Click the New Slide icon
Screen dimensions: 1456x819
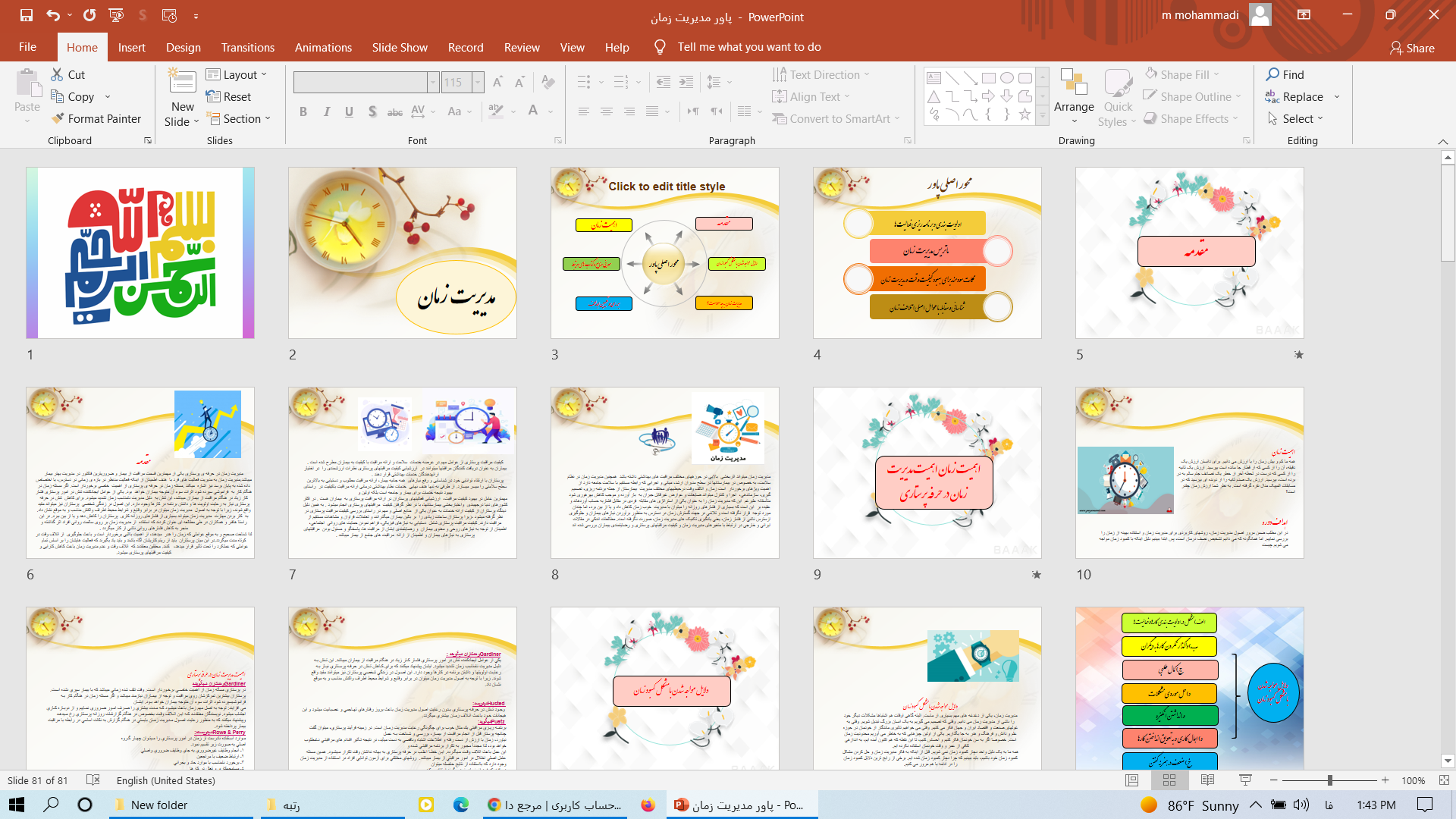pyautogui.click(x=182, y=82)
